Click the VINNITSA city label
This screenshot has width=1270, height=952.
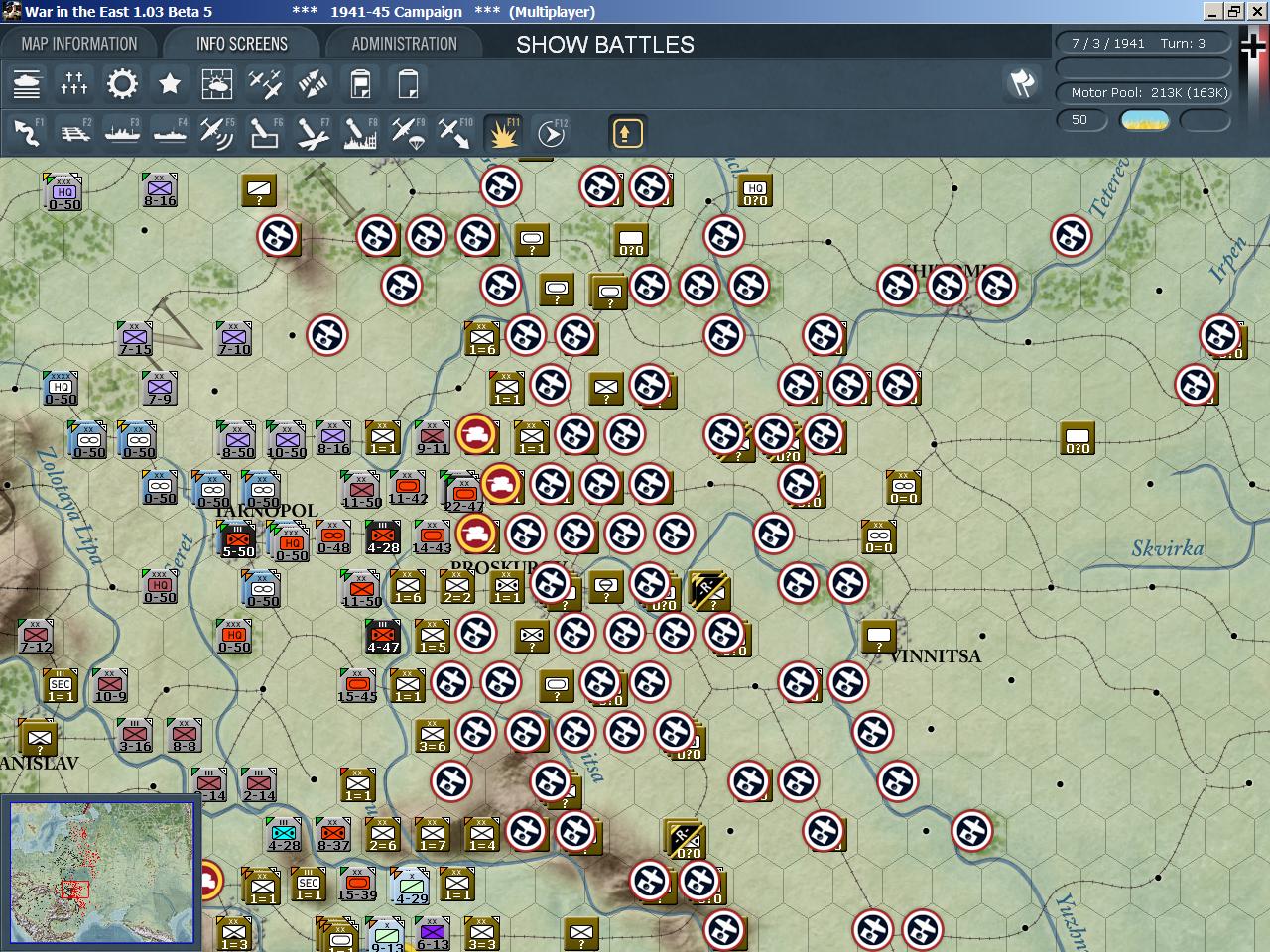pyautogui.click(x=935, y=656)
